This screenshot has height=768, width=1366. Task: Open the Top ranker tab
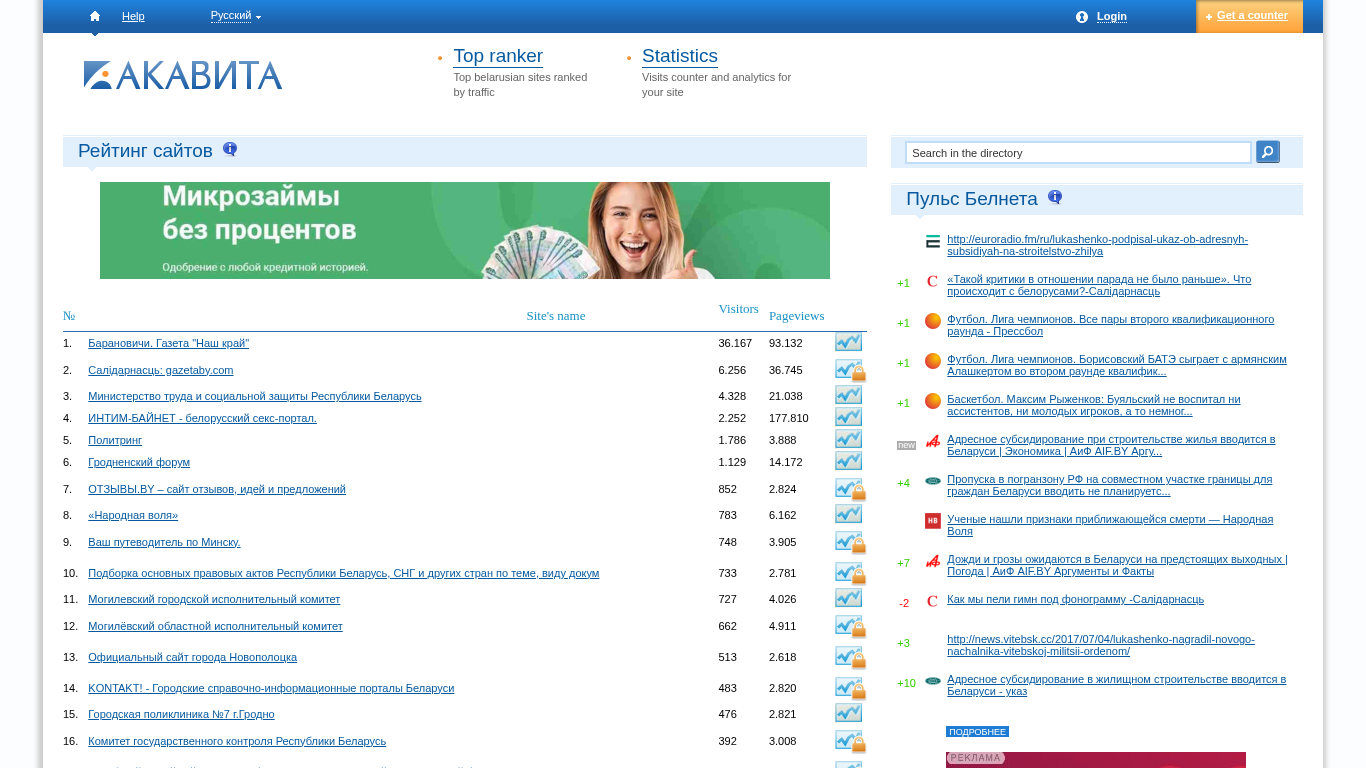click(x=497, y=56)
